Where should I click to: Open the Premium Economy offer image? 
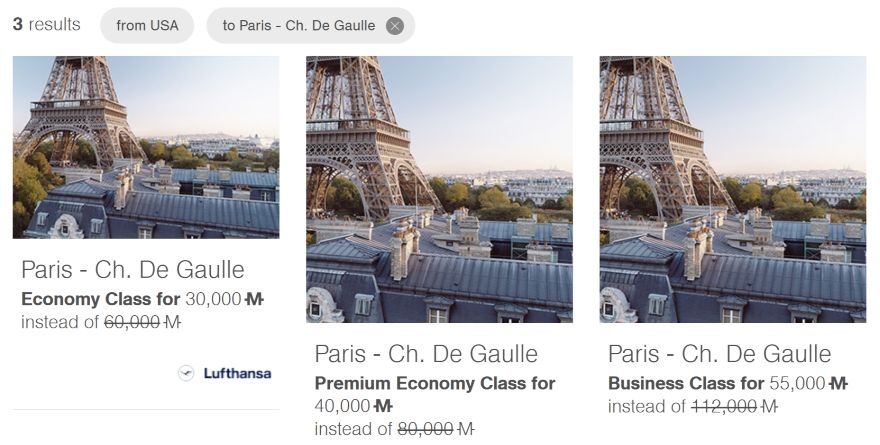439,189
